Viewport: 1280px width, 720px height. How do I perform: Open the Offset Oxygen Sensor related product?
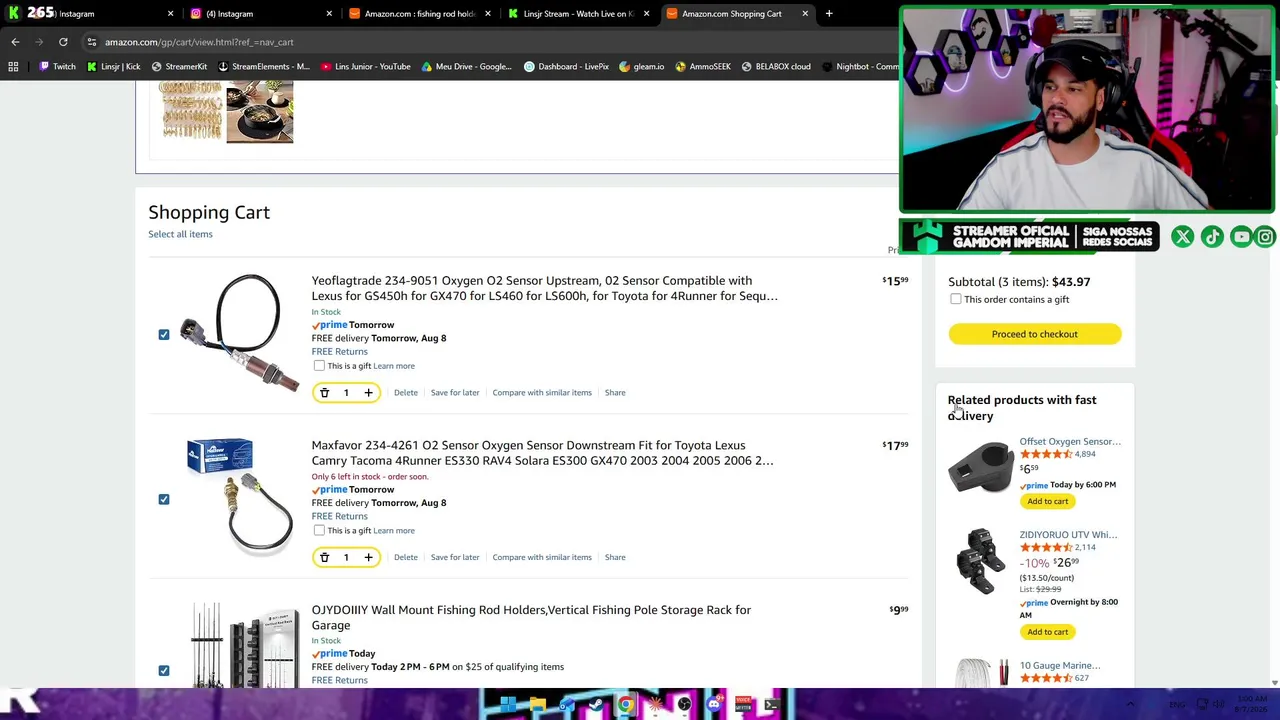tap(1070, 442)
